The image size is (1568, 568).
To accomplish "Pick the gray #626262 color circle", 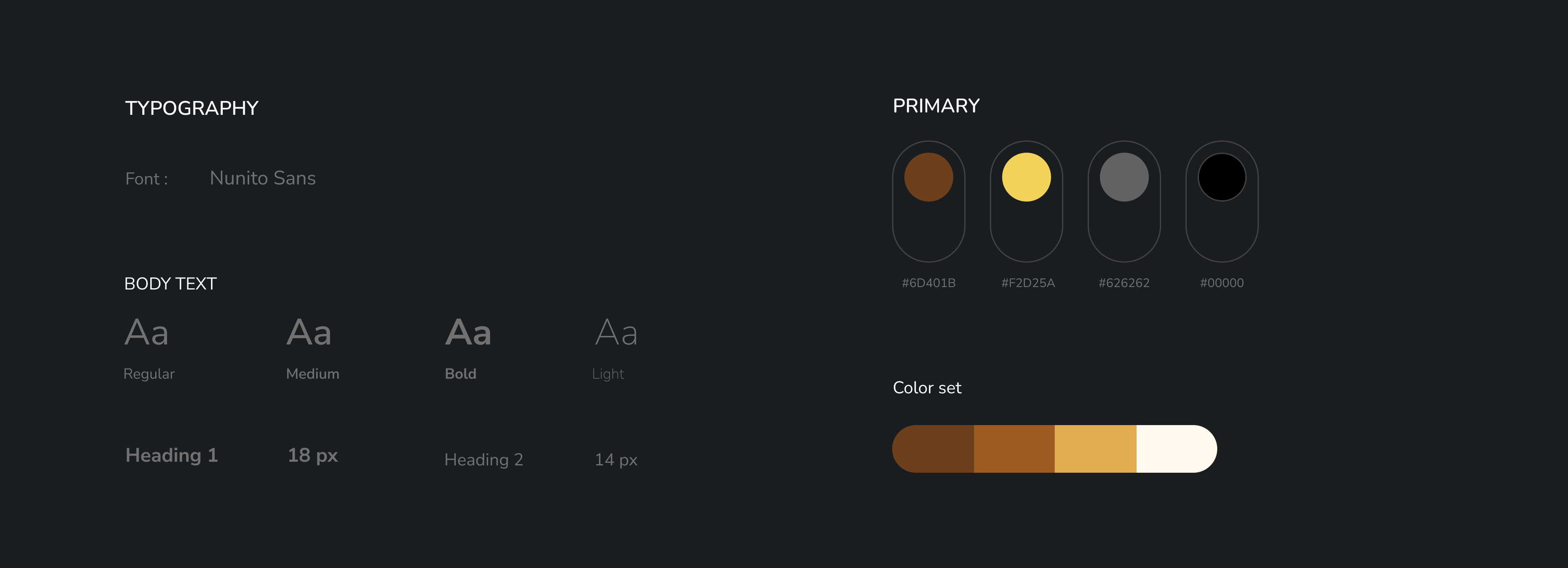I will click(1124, 177).
